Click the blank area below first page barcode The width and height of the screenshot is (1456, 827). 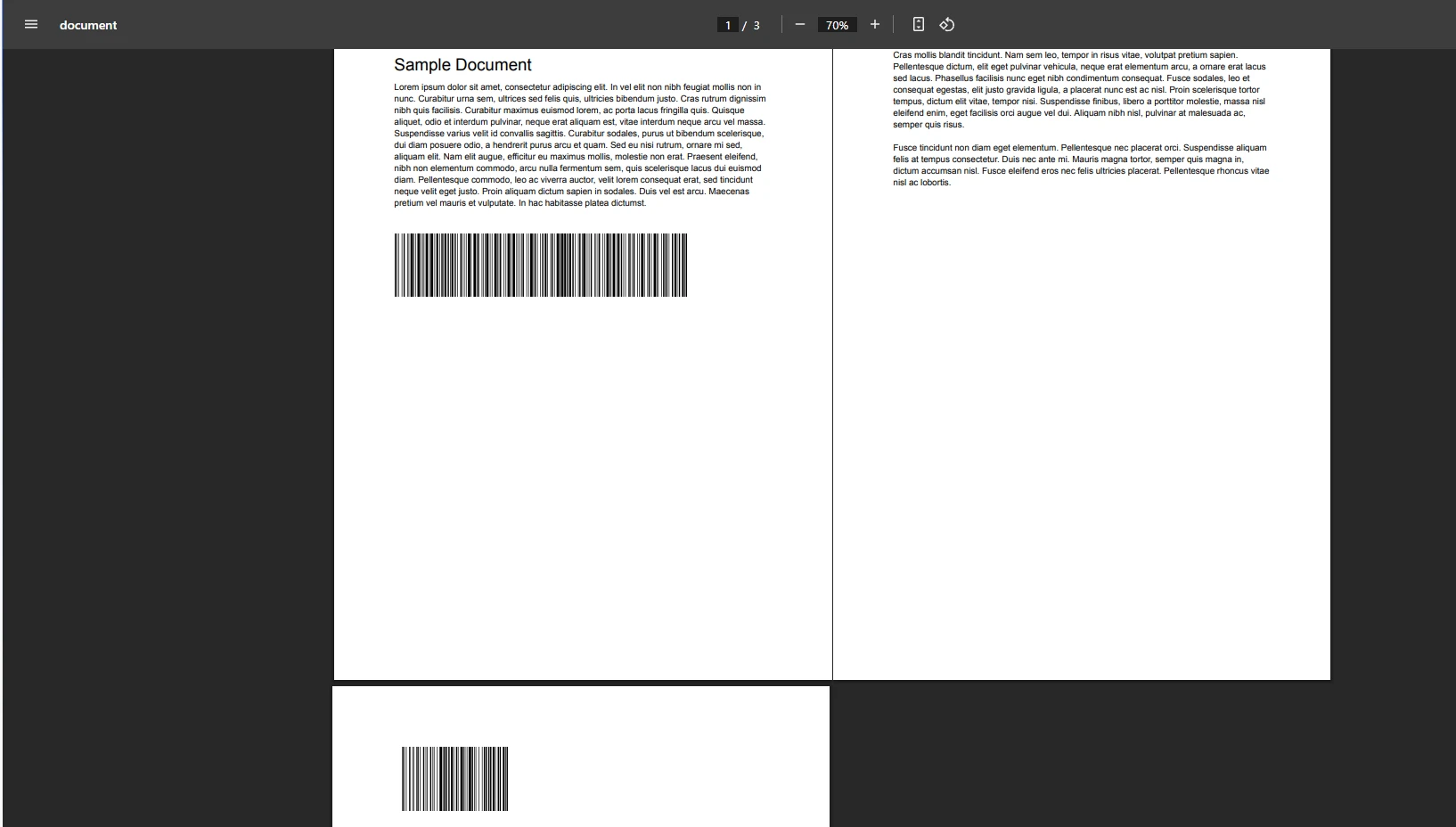pos(581,481)
